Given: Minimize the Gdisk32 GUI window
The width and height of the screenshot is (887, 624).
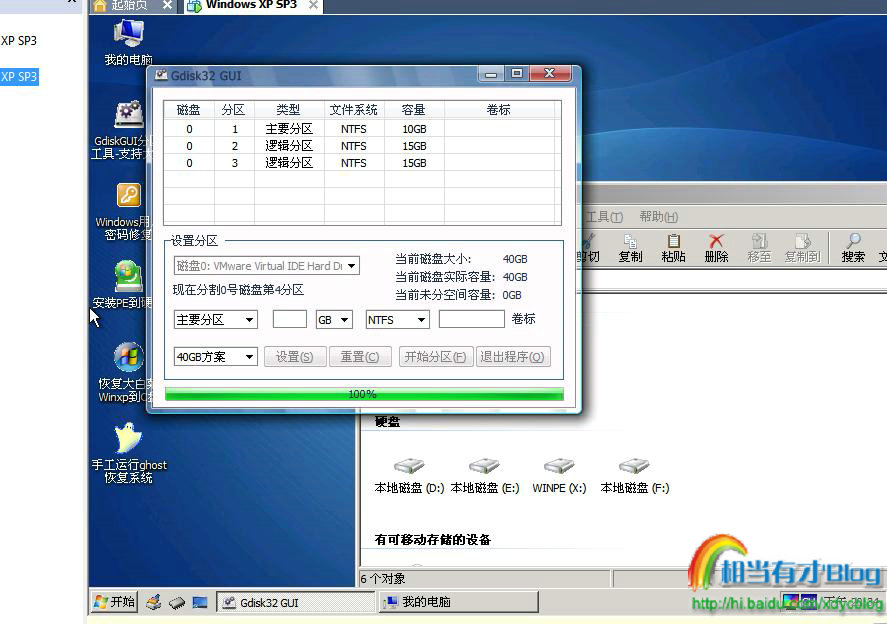Looking at the screenshot, I should click(x=491, y=74).
